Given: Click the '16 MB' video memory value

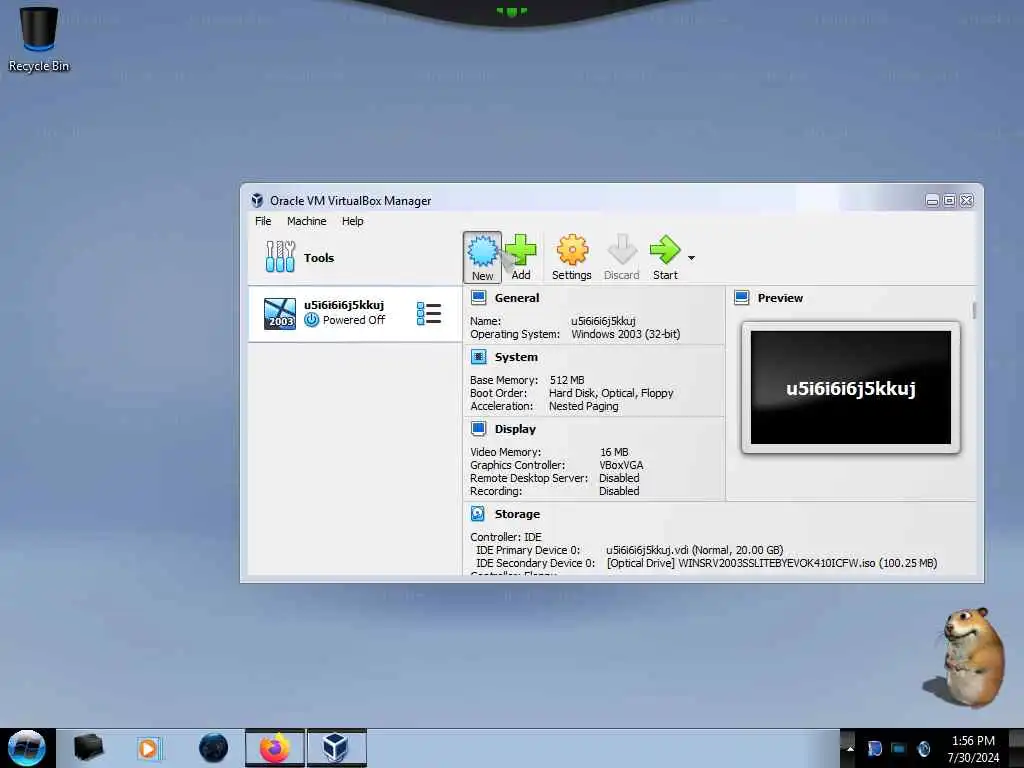Looking at the screenshot, I should coord(615,452).
